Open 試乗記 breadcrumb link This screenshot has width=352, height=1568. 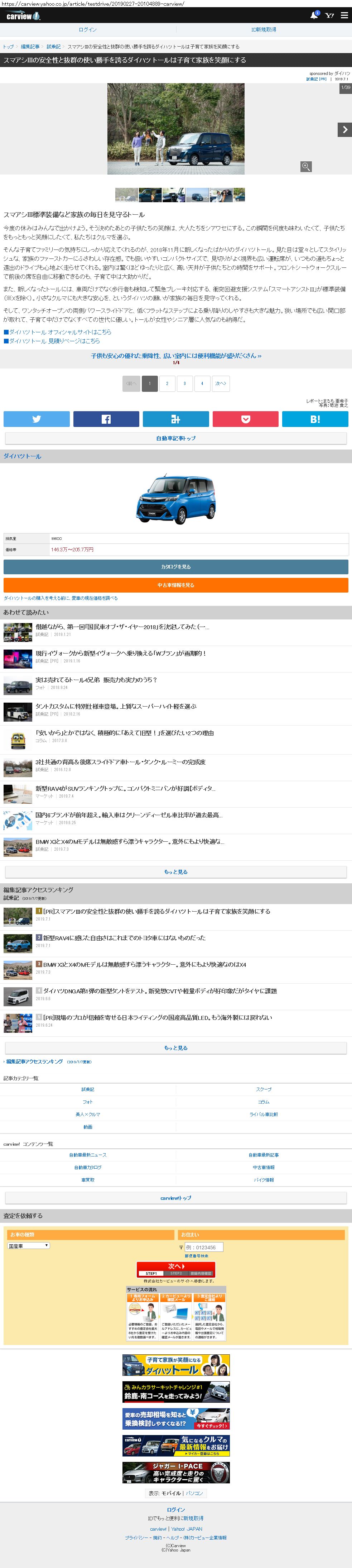tap(53, 47)
